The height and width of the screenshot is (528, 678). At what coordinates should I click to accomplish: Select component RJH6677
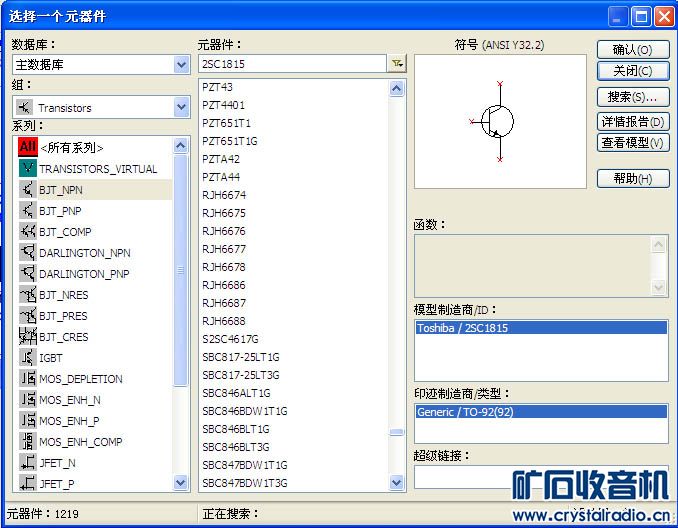click(224, 249)
